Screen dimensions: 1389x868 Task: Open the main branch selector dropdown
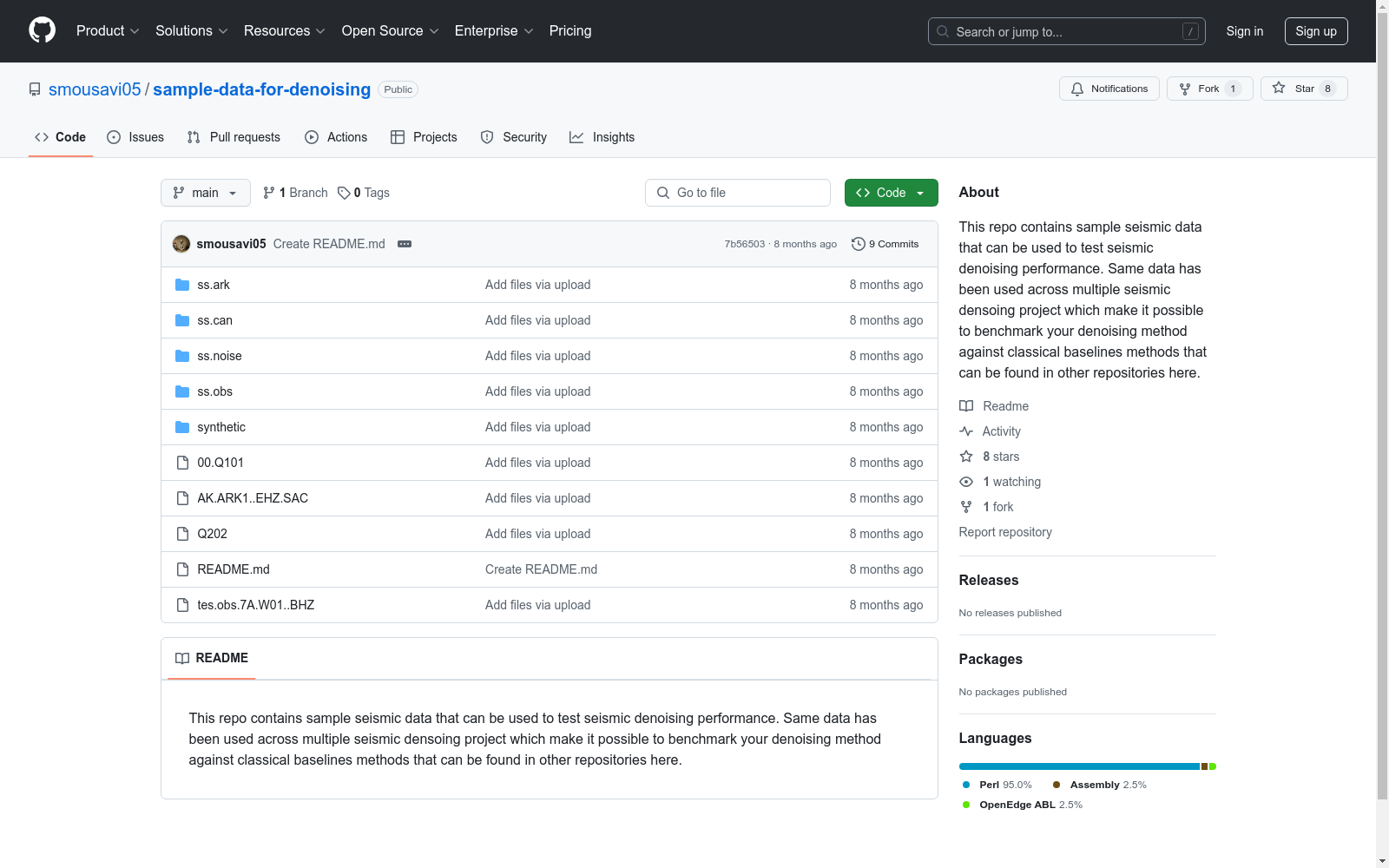click(x=206, y=193)
